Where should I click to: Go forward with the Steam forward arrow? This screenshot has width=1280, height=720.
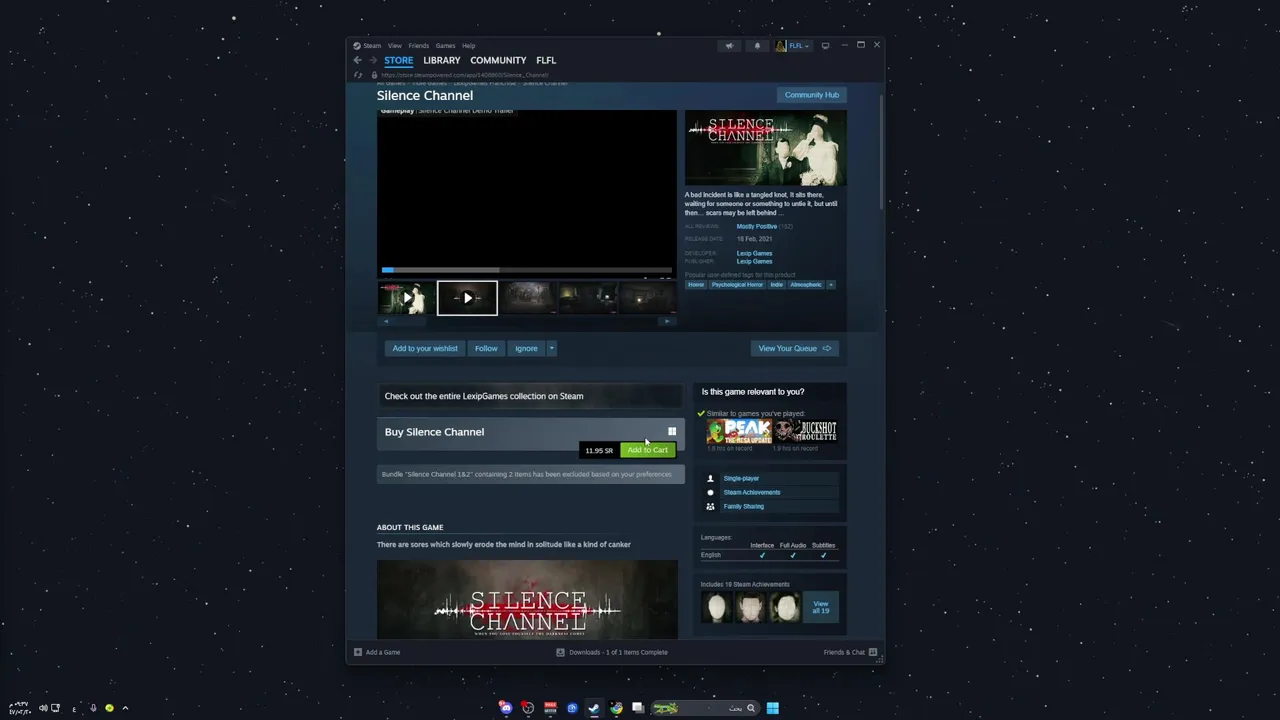click(x=372, y=60)
